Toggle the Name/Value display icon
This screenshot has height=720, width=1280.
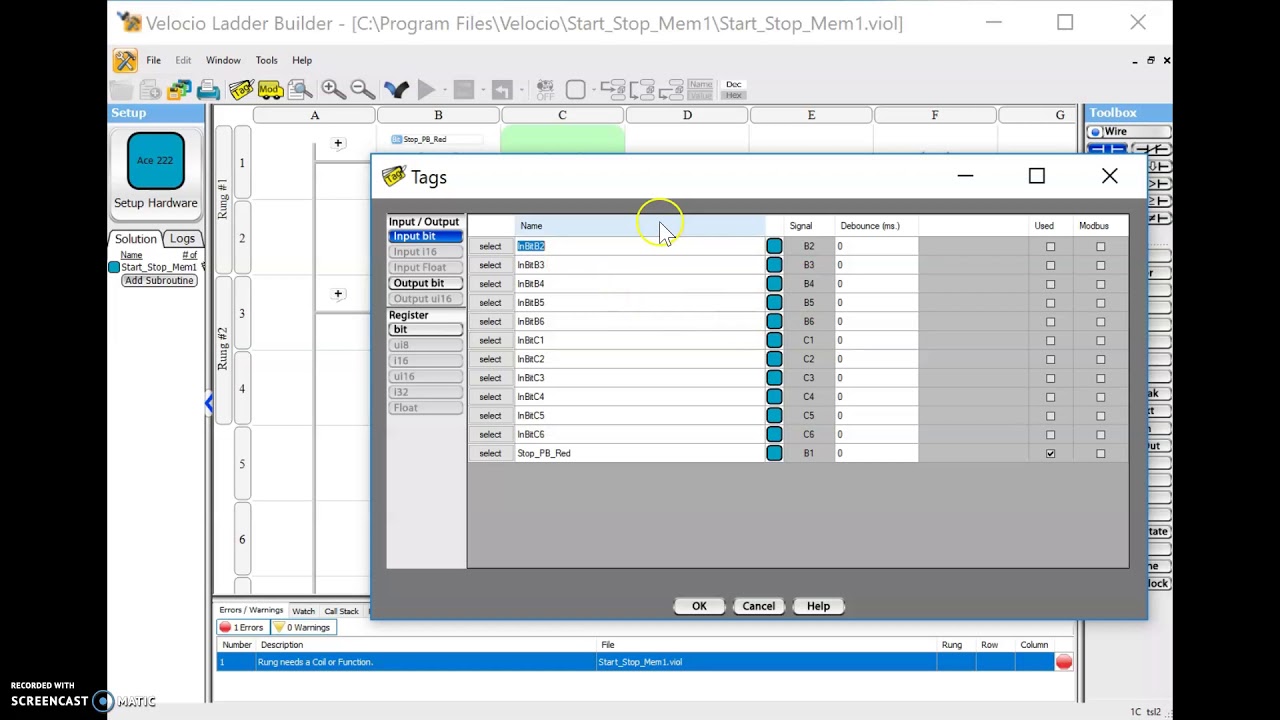(x=700, y=90)
